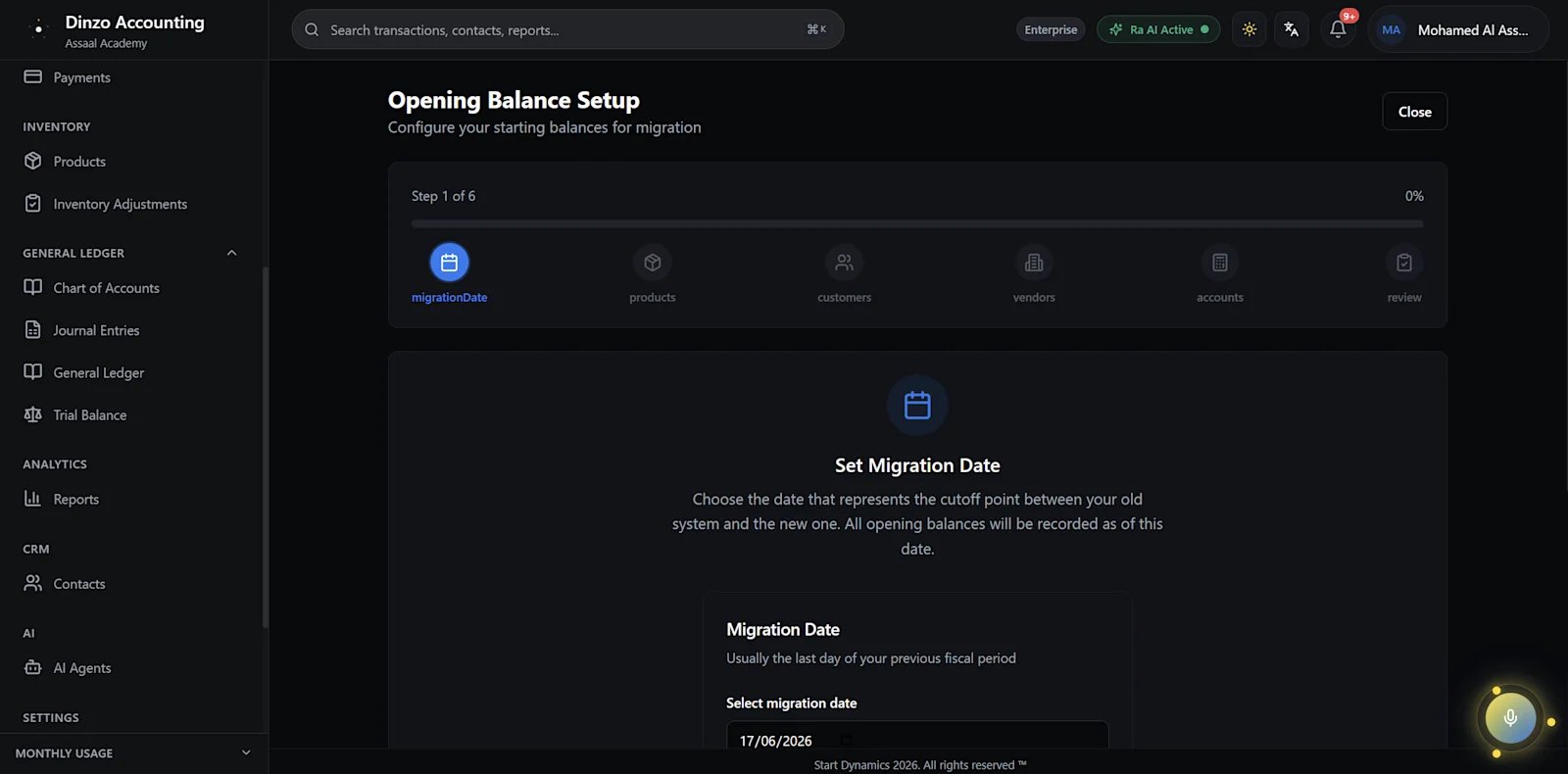1568x774 pixels.
Task: Click the Enterprise plan badge
Action: [x=1051, y=29]
